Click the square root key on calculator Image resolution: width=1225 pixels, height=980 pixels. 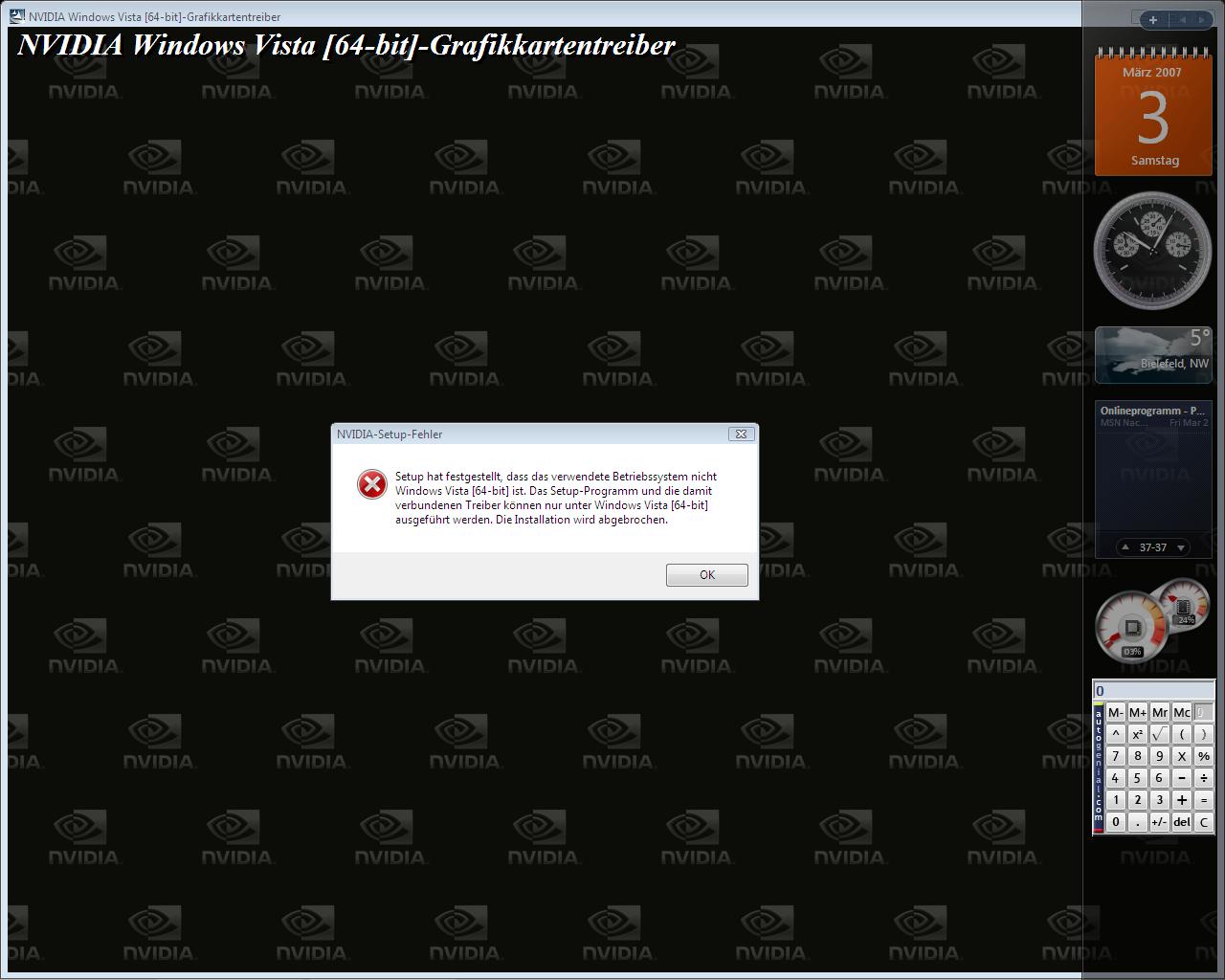[1160, 734]
